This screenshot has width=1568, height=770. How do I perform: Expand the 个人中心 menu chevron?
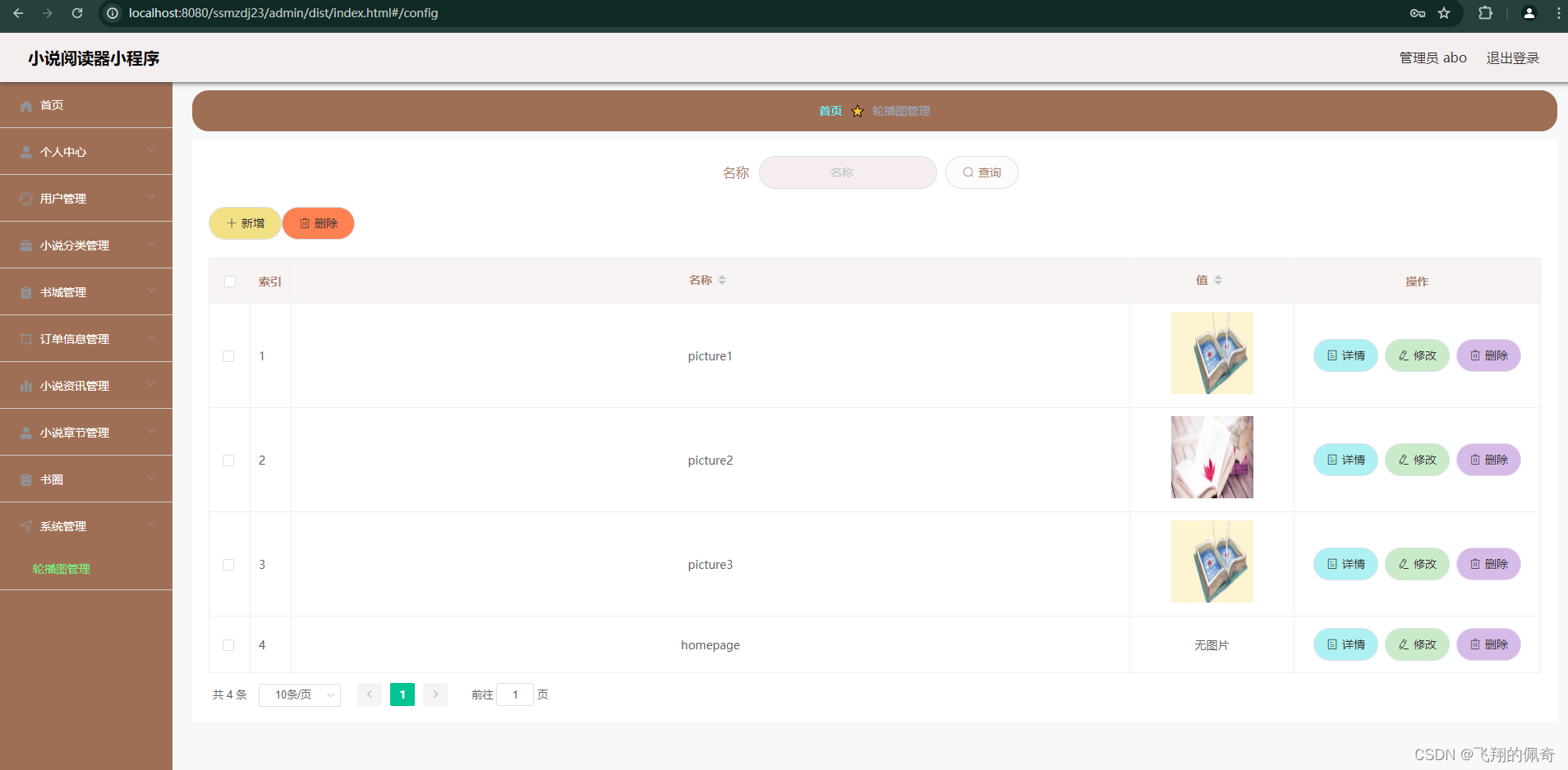[x=151, y=151]
